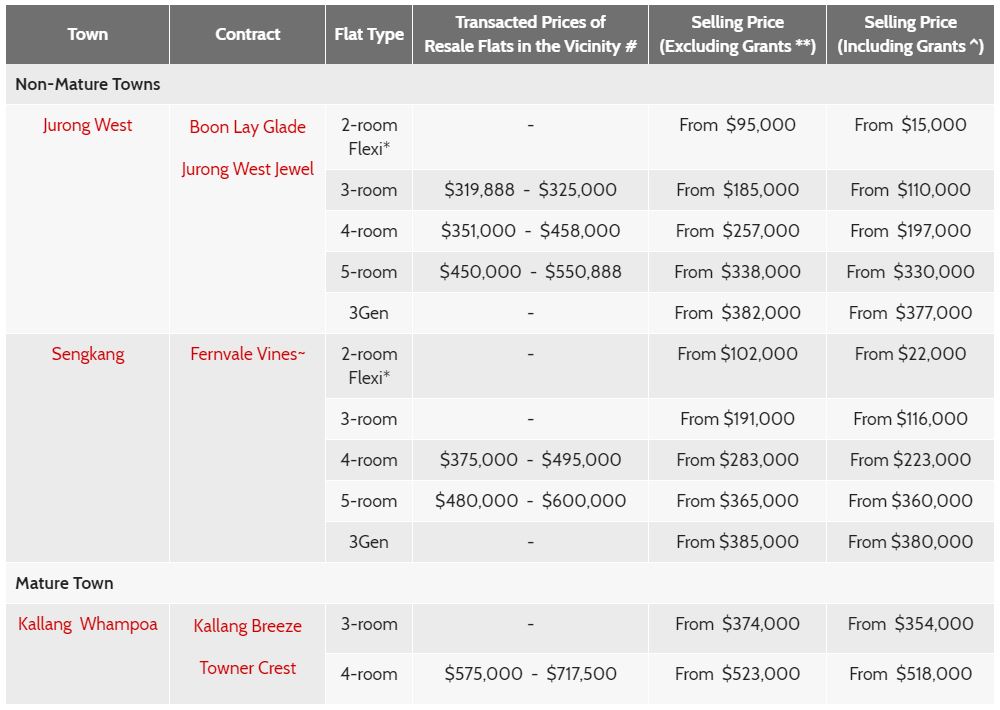Viewport: 1000px width, 710px height.
Task: Click the Towner Crest contract link
Action: tap(247, 668)
